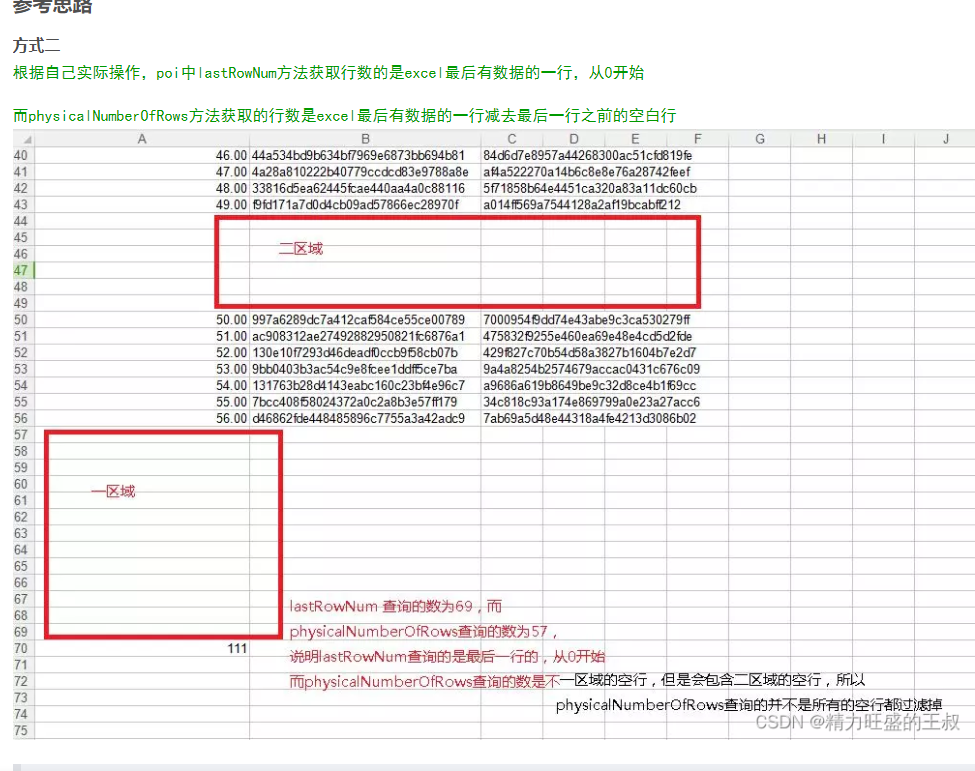975x771 pixels.
Task: Click the heading '方式二'
Action: (36, 45)
